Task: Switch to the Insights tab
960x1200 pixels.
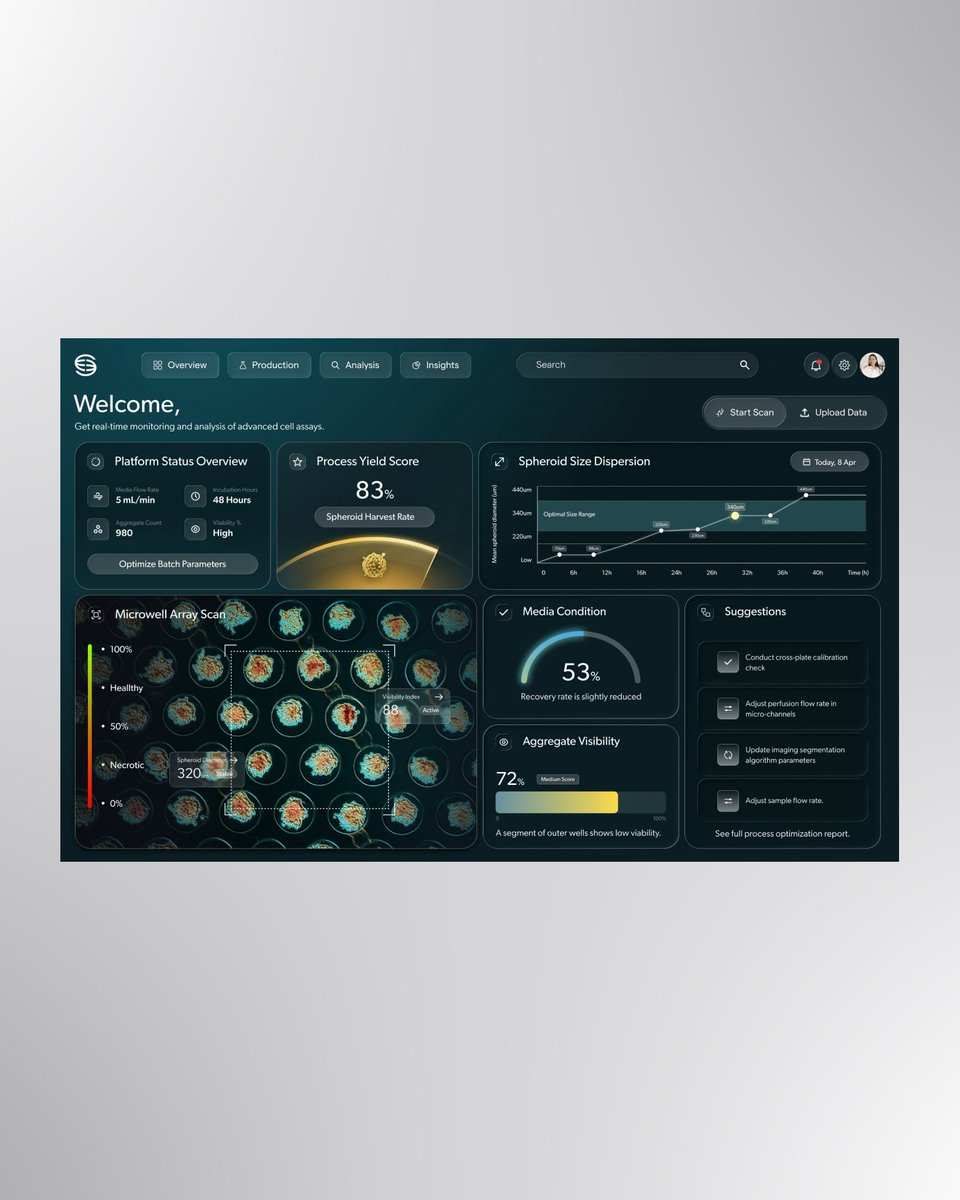Action: pos(435,365)
